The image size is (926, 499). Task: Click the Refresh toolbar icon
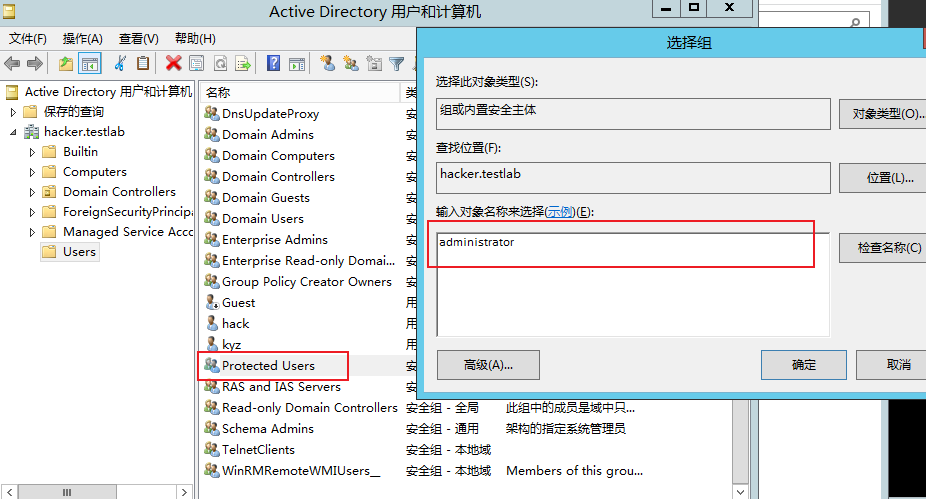(220, 63)
